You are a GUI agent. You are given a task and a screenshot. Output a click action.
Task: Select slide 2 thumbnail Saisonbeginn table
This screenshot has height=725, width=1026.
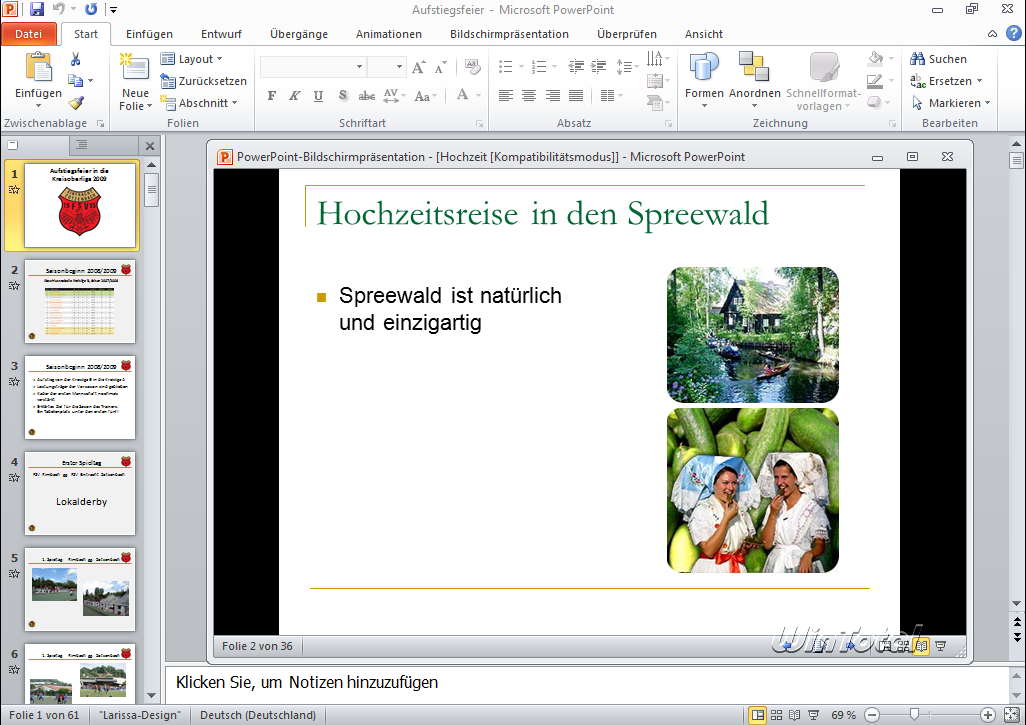click(x=80, y=301)
